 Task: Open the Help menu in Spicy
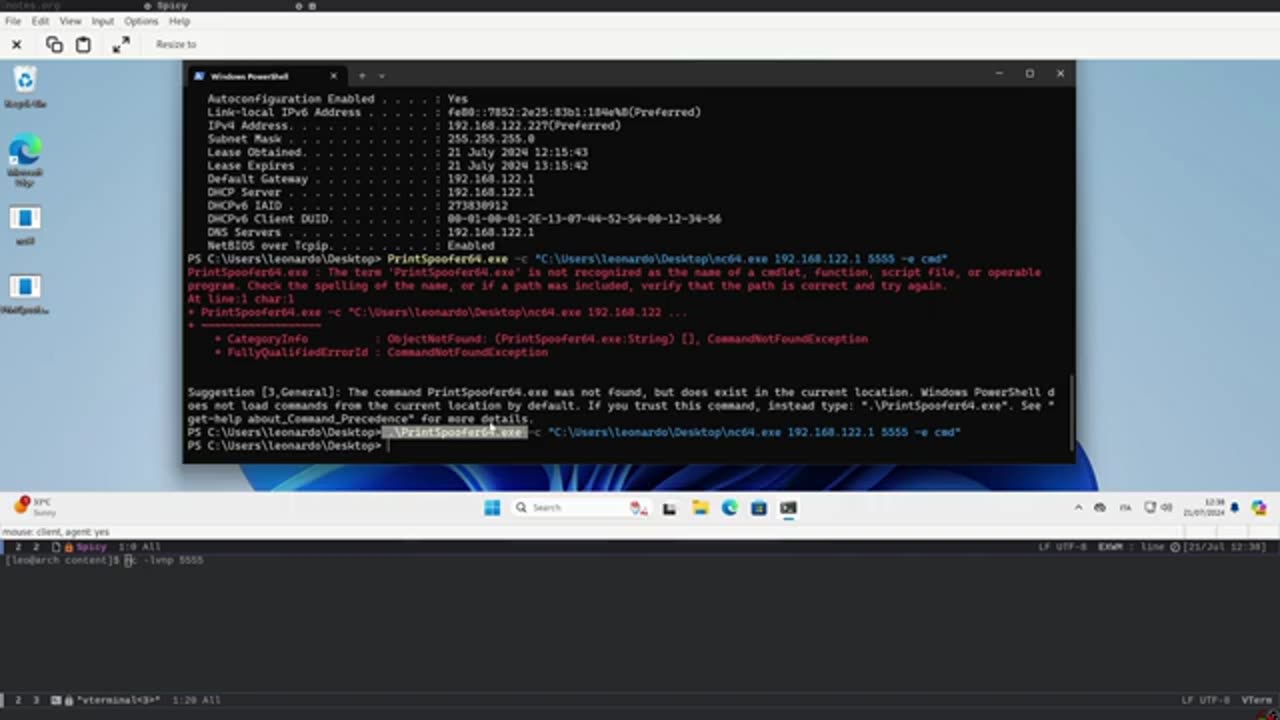pos(179,21)
